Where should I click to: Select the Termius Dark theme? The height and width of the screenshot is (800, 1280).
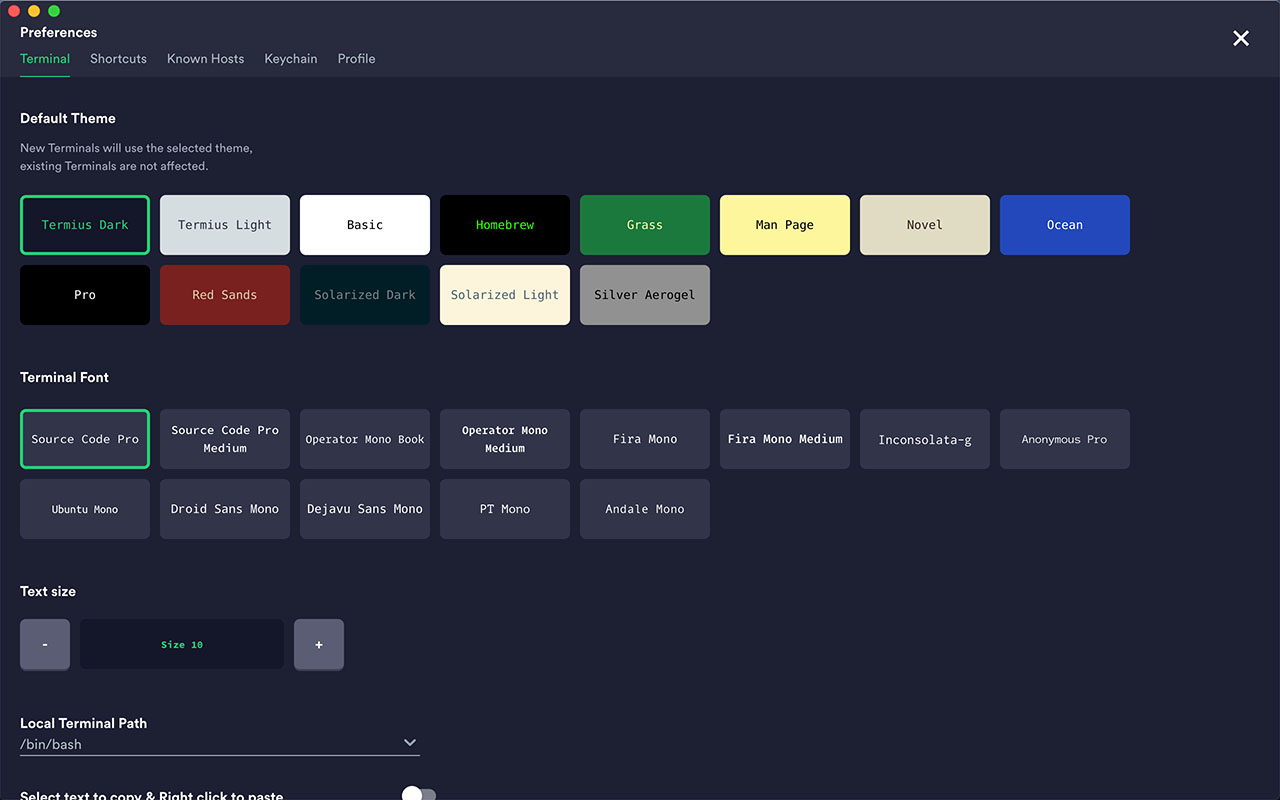[85, 225]
